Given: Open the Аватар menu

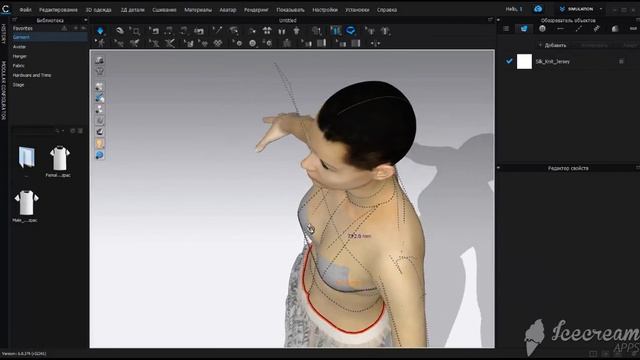Looking at the screenshot, I should (x=228, y=10).
